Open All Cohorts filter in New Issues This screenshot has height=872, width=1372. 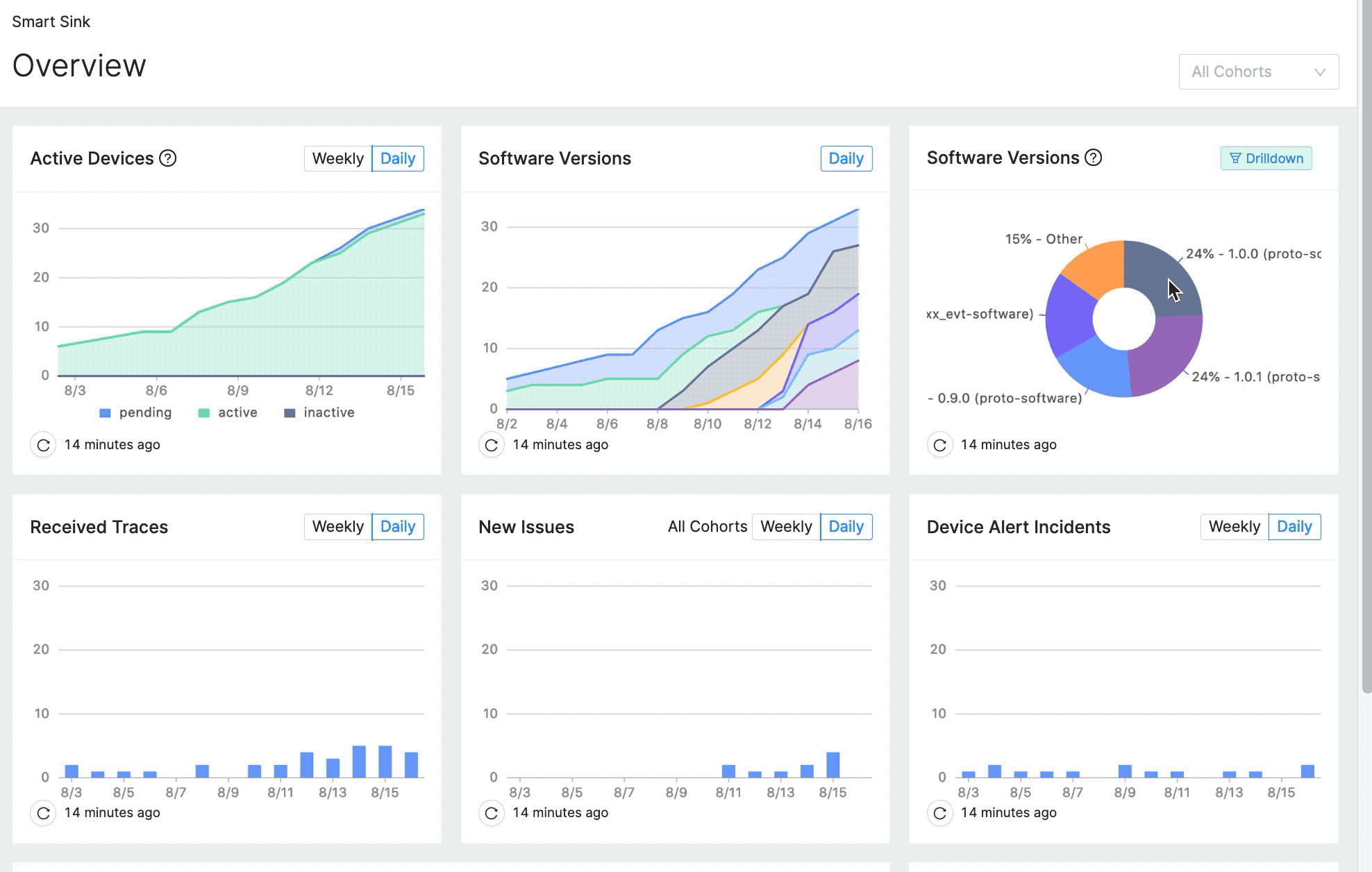tap(707, 526)
